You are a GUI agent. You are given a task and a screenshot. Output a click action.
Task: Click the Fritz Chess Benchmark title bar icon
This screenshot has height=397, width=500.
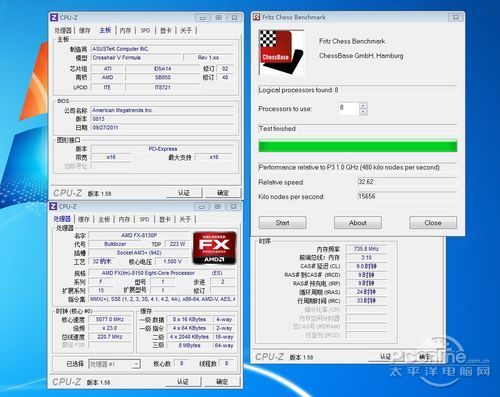click(256, 17)
